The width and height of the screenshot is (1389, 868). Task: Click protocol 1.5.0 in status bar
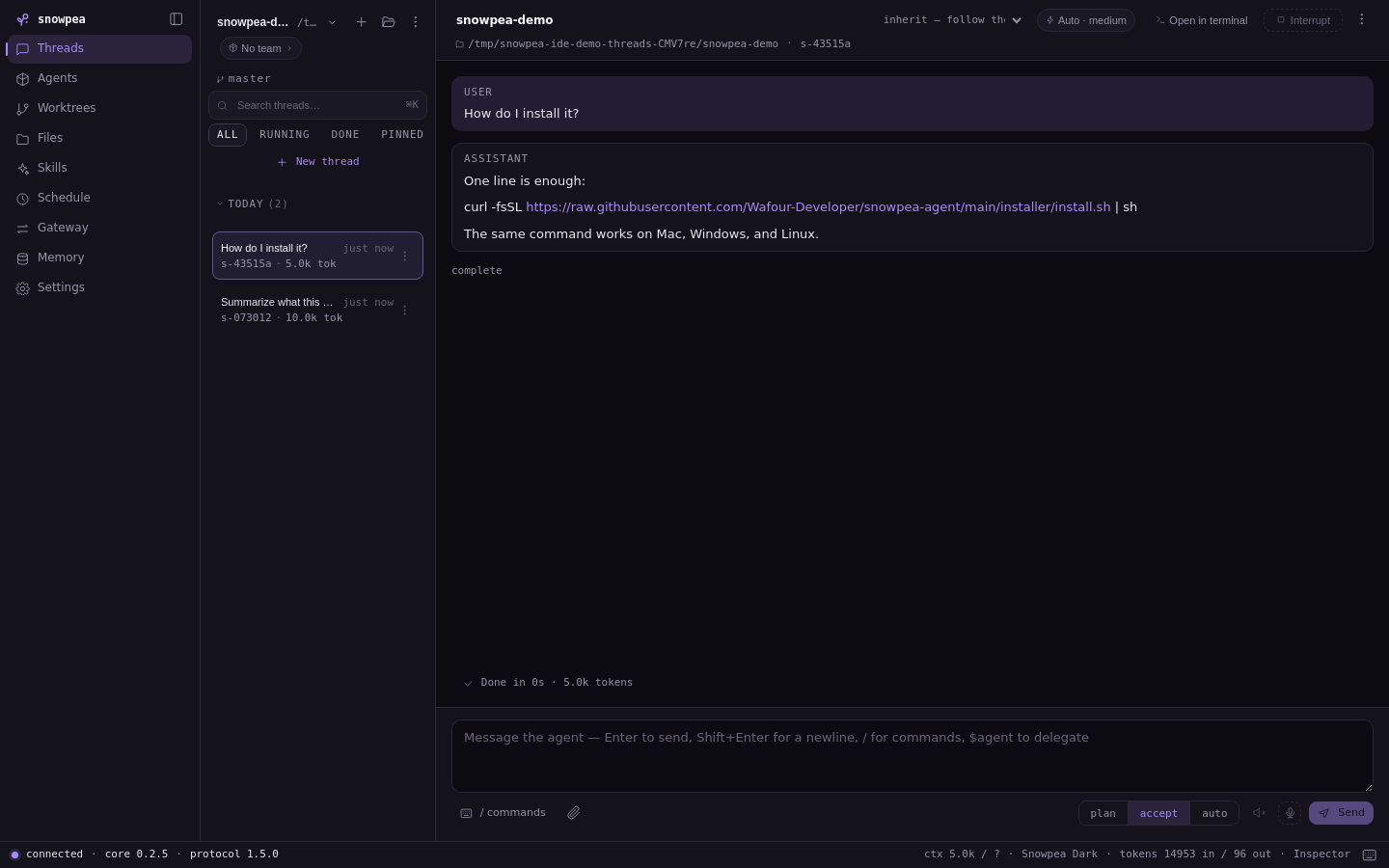point(234,854)
